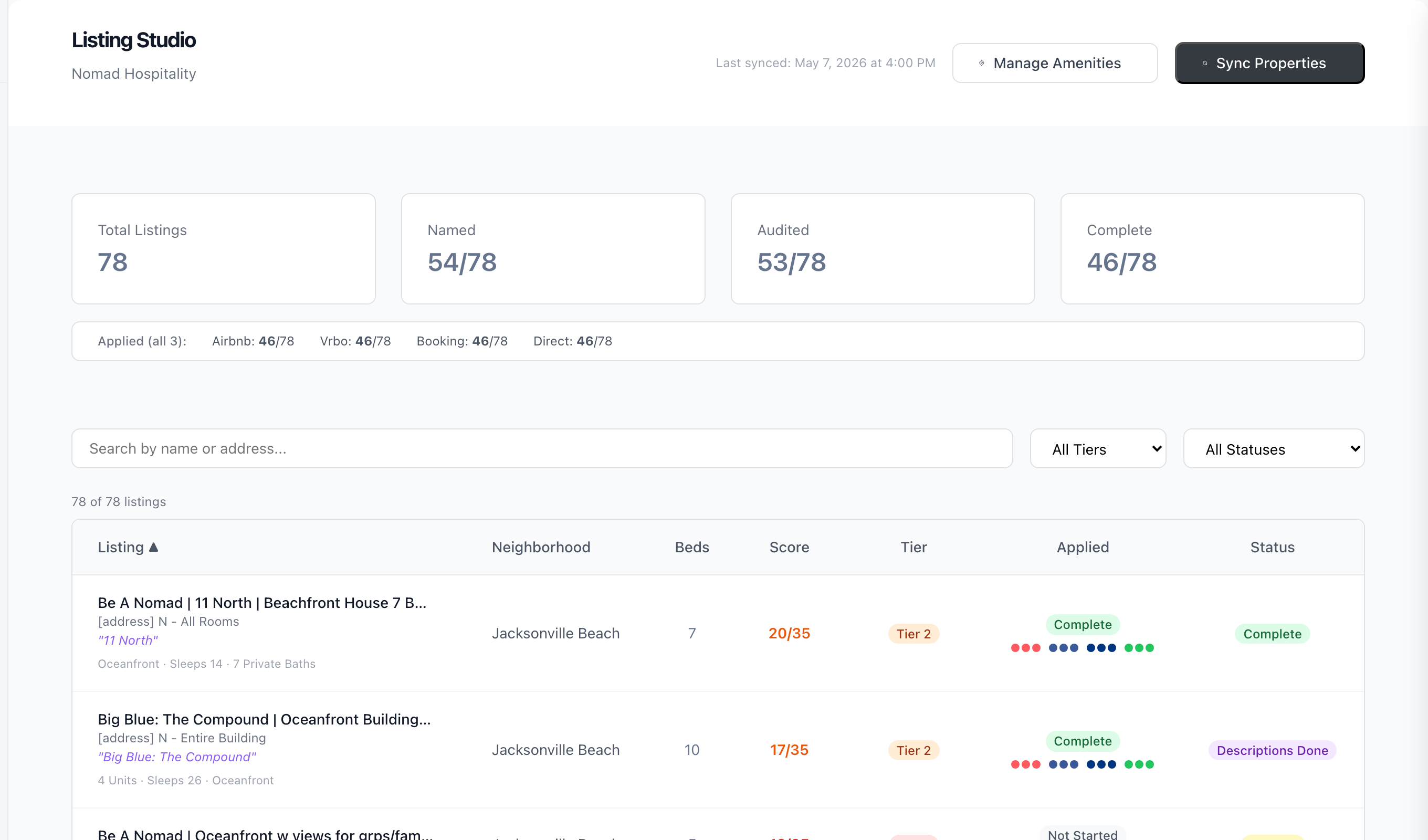
Task: Click the Applied Complete badge for Big Blue
Action: click(1083, 741)
